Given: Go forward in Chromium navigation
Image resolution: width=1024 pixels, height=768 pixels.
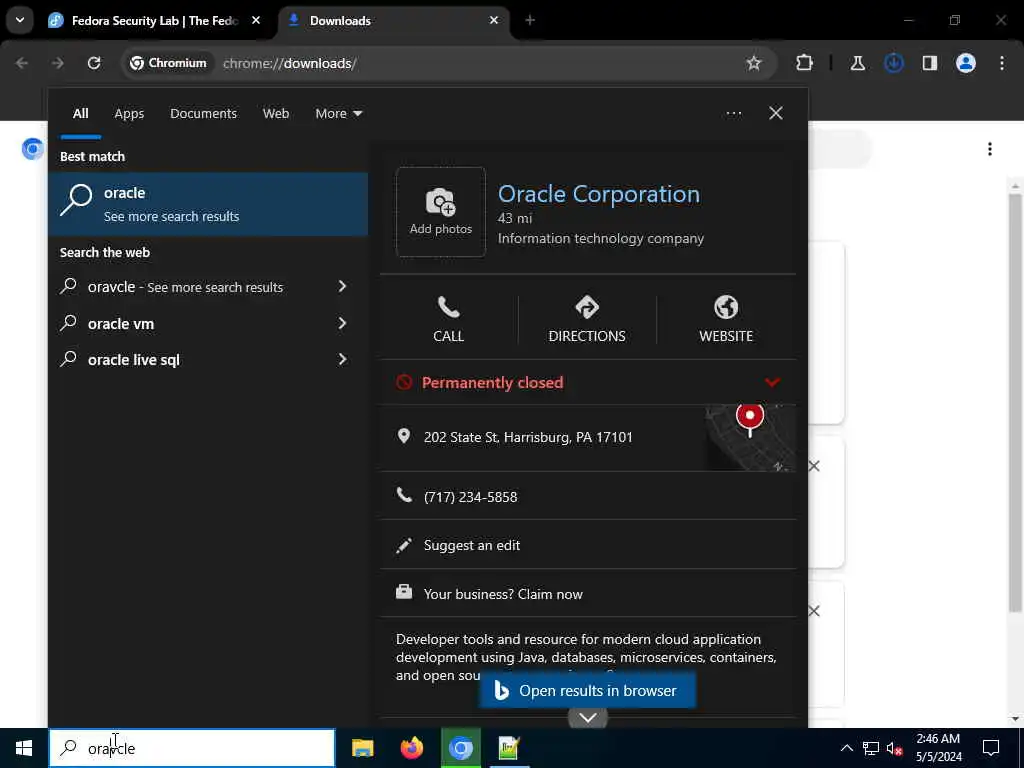Looking at the screenshot, I should (57, 63).
